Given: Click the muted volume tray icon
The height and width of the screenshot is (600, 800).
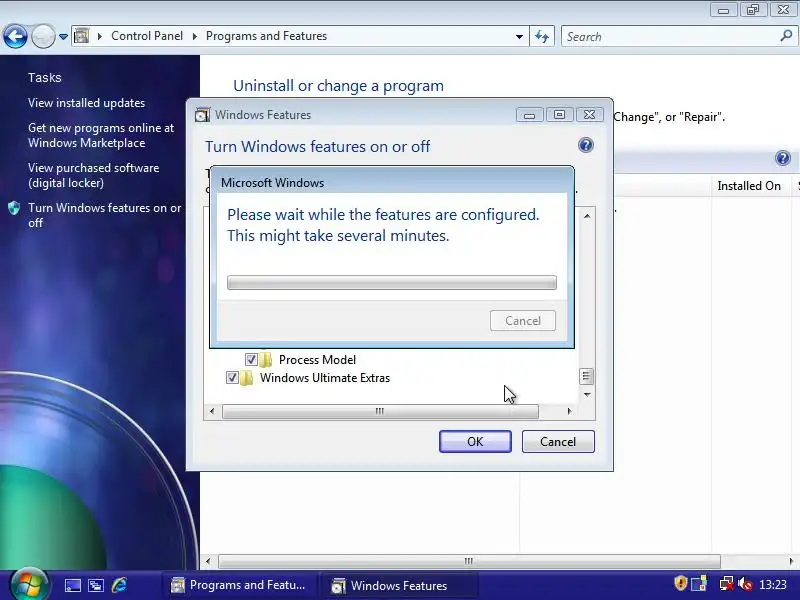Looking at the screenshot, I should pyautogui.click(x=745, y=583).
